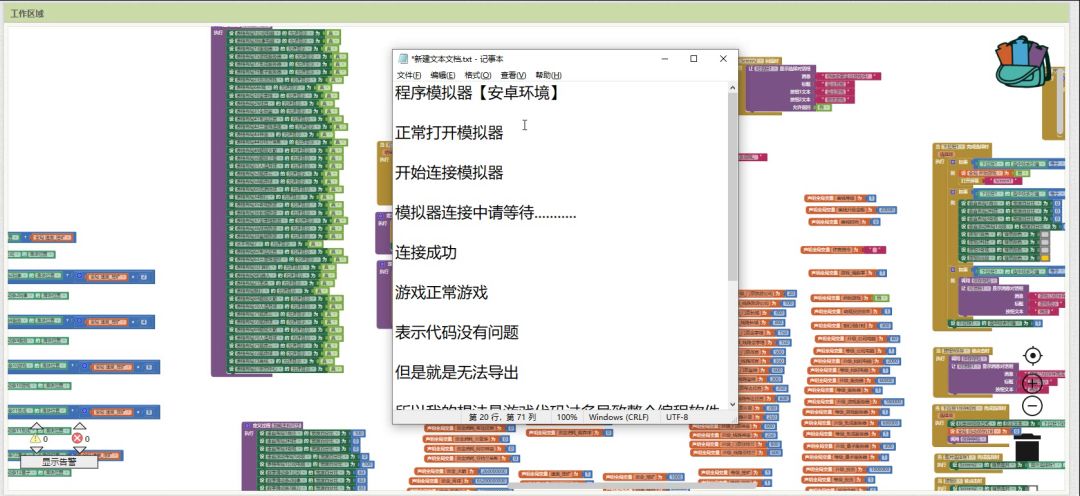Open the 编辑(E) menu in Notepad
Screen dimensions: 1080x496
coord(442,75)
